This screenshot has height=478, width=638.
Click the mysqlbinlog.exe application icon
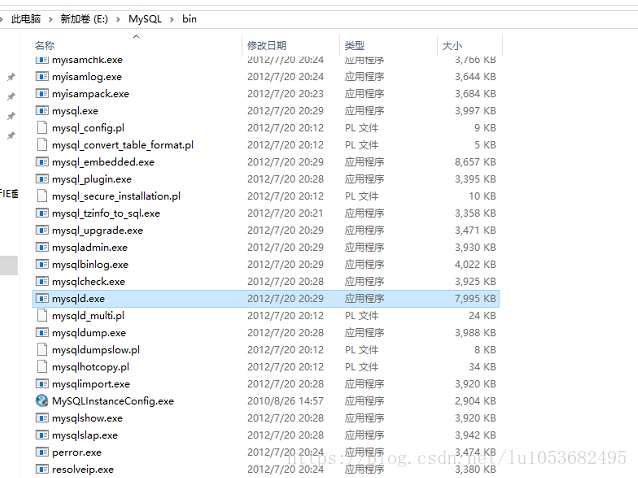click(42, 264)
